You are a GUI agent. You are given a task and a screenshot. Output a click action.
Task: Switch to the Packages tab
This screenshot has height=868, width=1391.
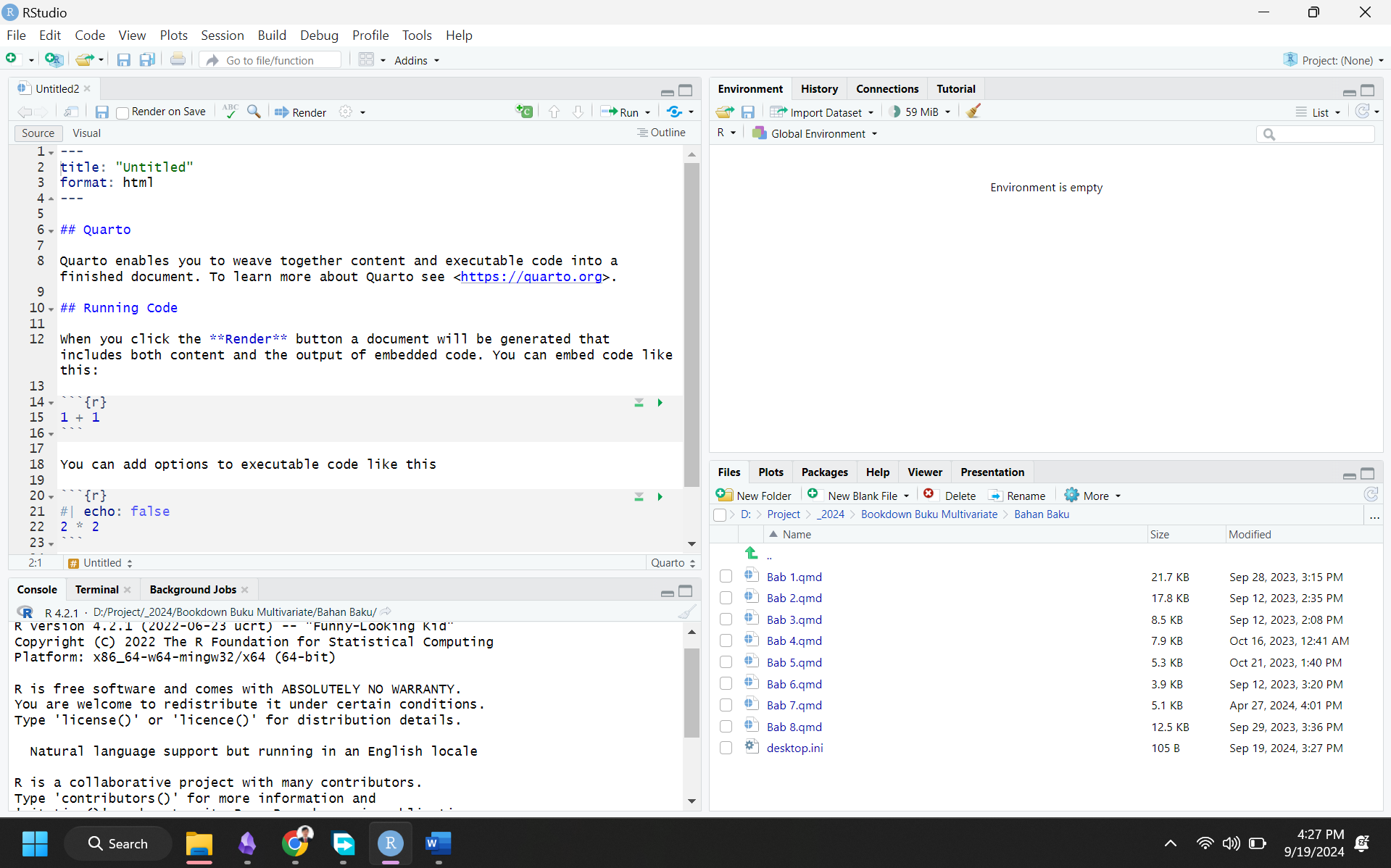click(x=824, y=472)
